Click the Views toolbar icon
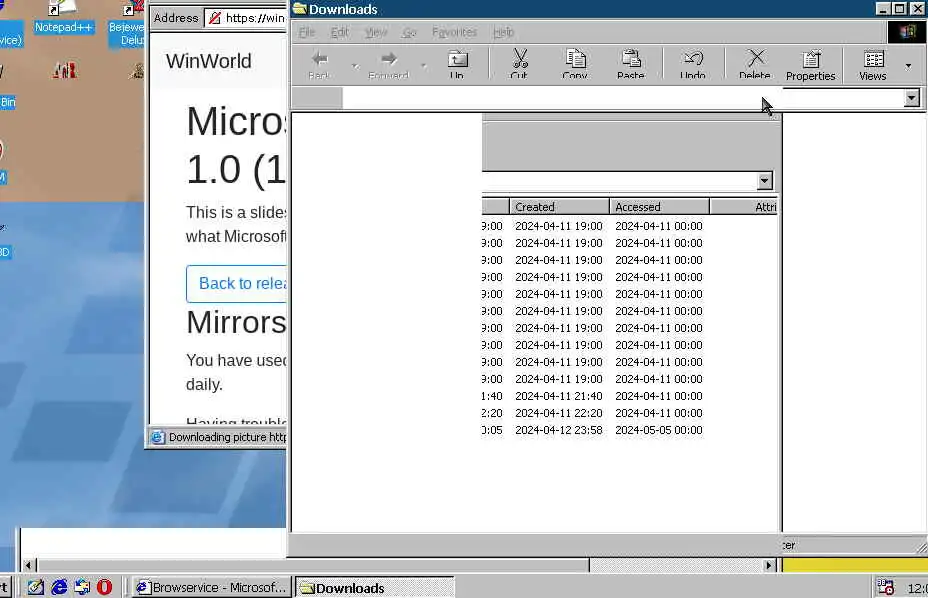 [x=873, y=65]
